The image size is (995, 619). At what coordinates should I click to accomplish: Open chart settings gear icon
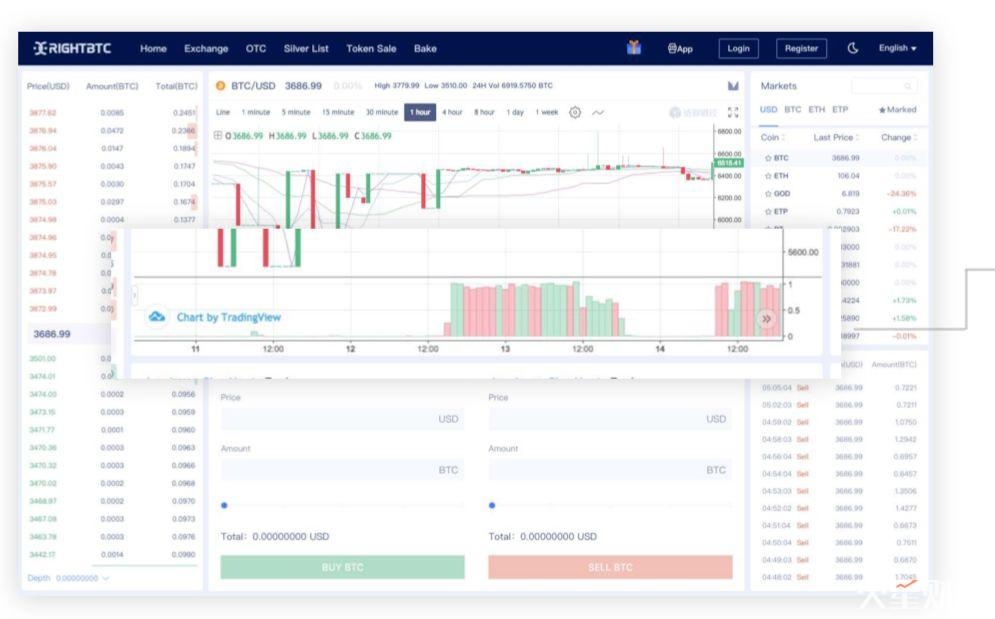(574, 112)
